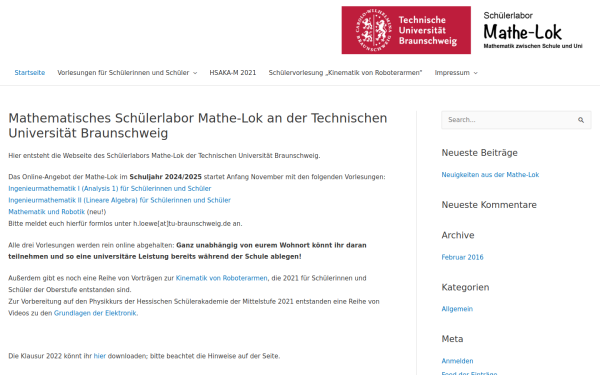Click the Anmelden link
The width and height of the screenshot is (600, 375).
(x=457, y=361)
